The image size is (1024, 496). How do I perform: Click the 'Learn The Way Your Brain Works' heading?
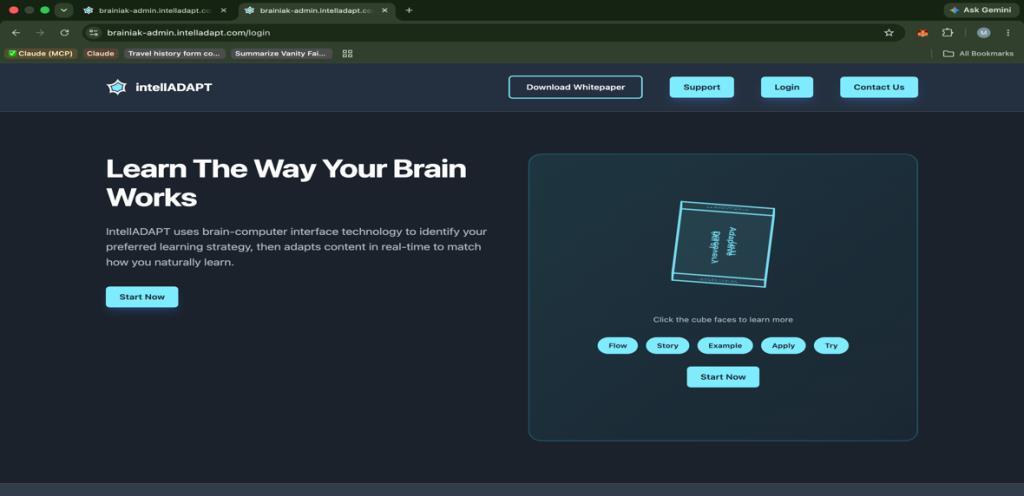pyautogui.click(x=286, y=183)
